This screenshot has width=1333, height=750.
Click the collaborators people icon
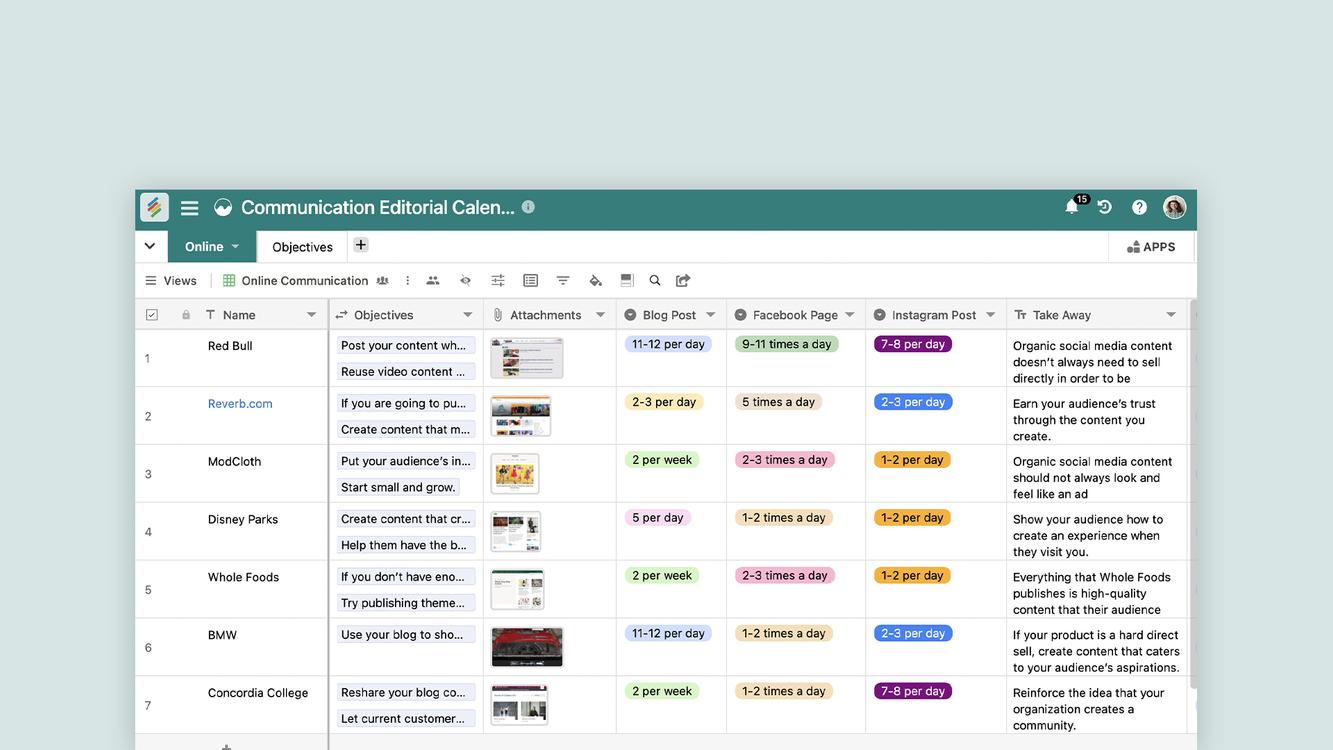433,281
